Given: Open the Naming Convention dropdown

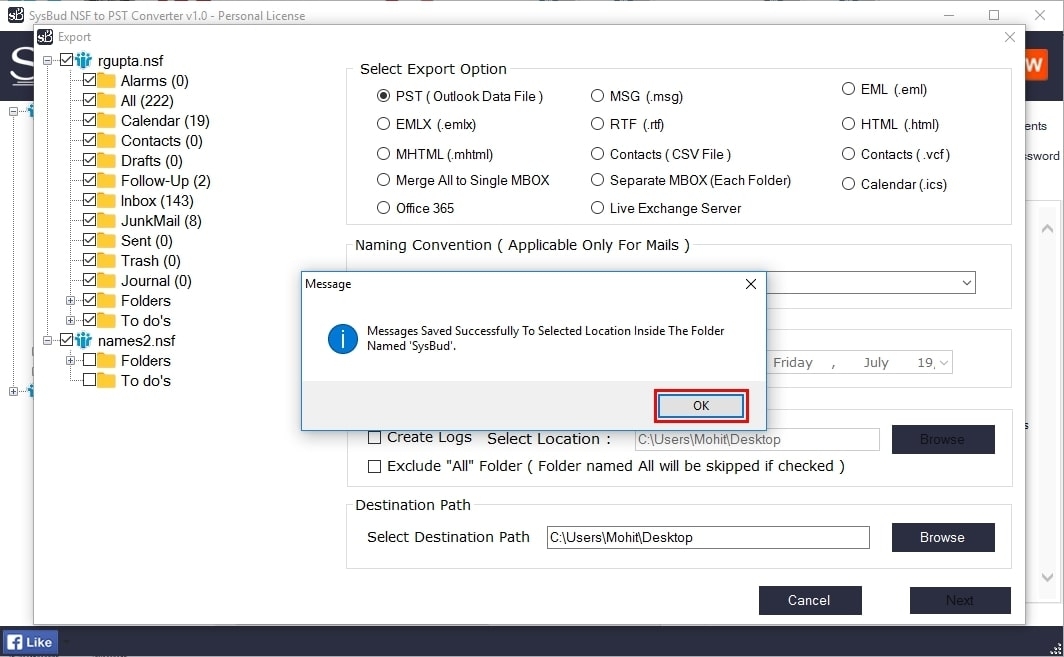Looking at the screenshot, I should (966, 282).
